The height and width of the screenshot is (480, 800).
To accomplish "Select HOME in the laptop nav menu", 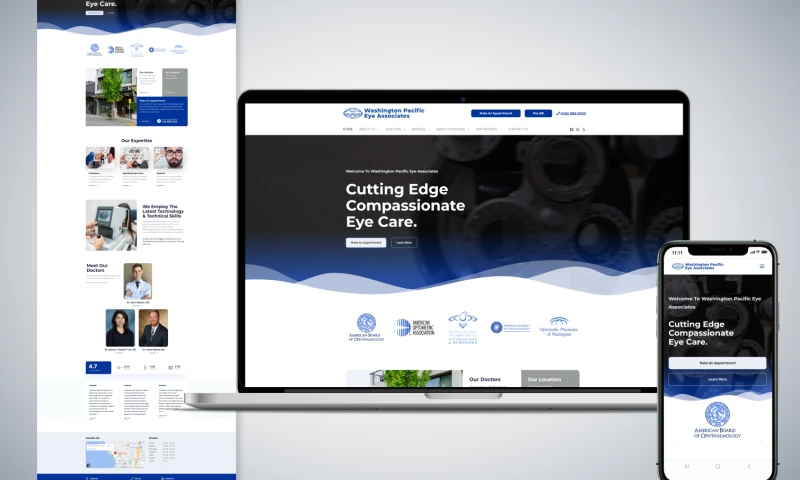I will coord(347,129).
